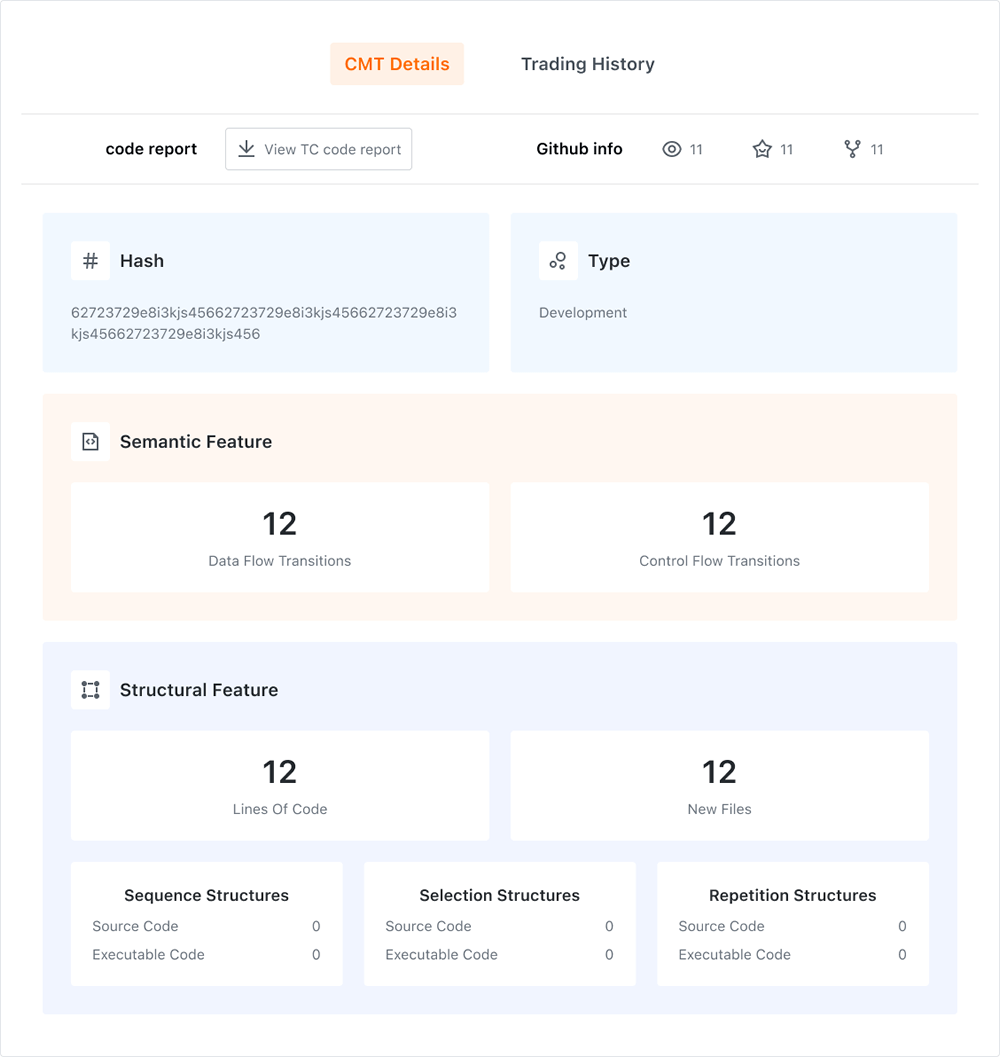The height and width of the screenshot is (1057, 1000).
Task: Click the 12 value above New Files
Action: tap(719, 772)
